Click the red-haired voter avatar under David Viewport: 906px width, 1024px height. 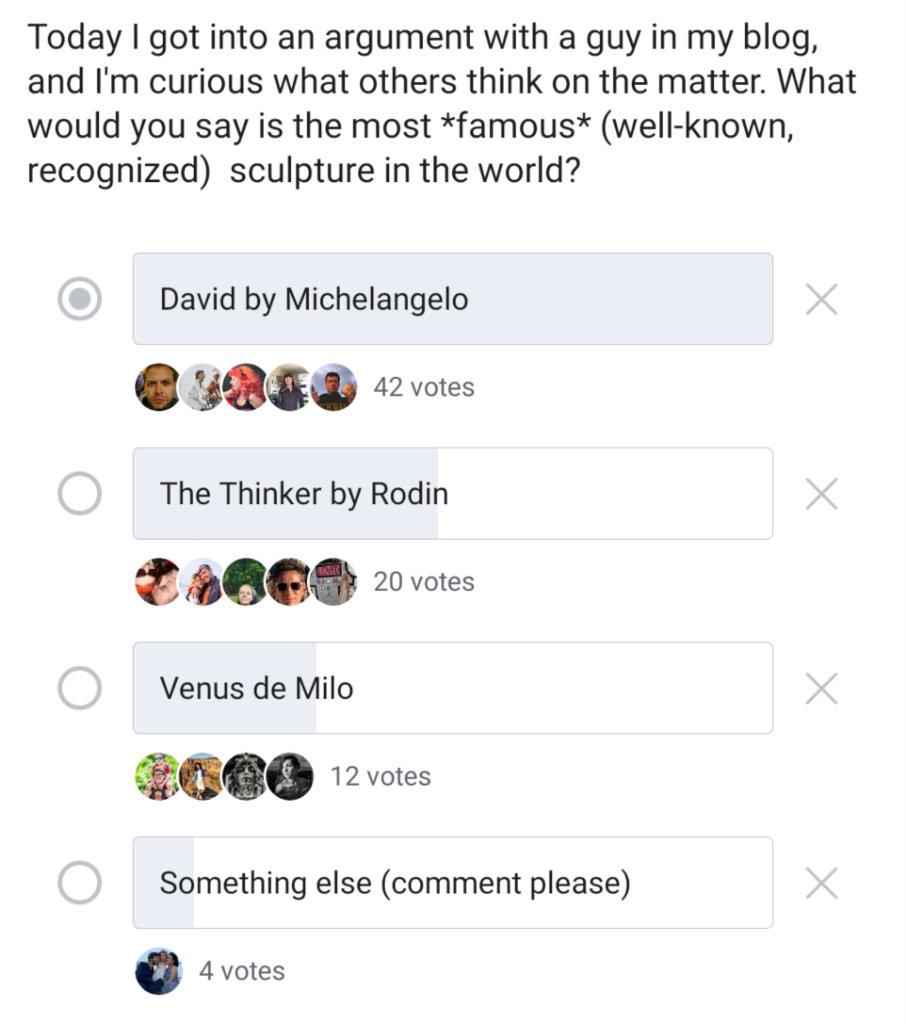(246, 387)
